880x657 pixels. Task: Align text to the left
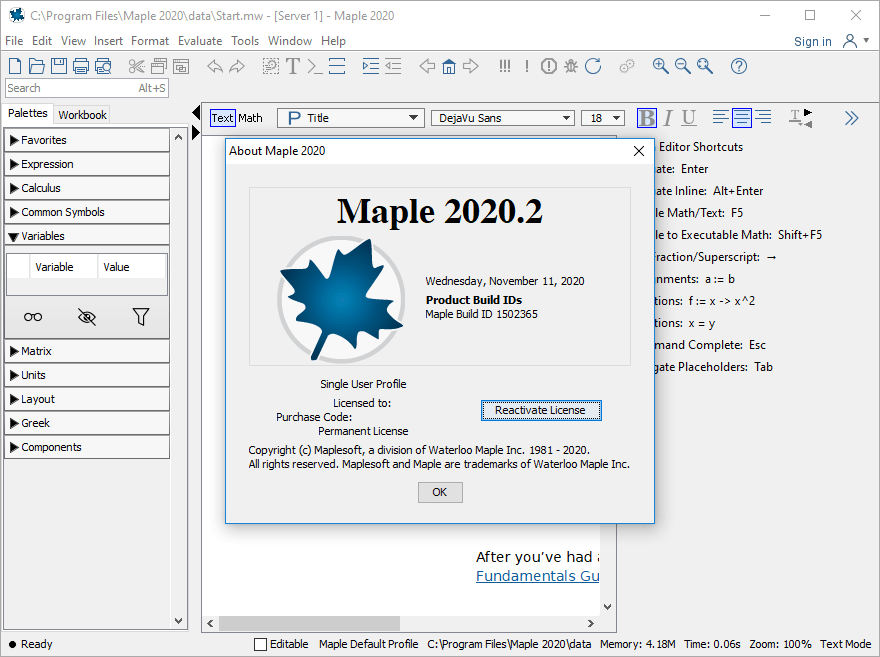click(x=721, y=117)
